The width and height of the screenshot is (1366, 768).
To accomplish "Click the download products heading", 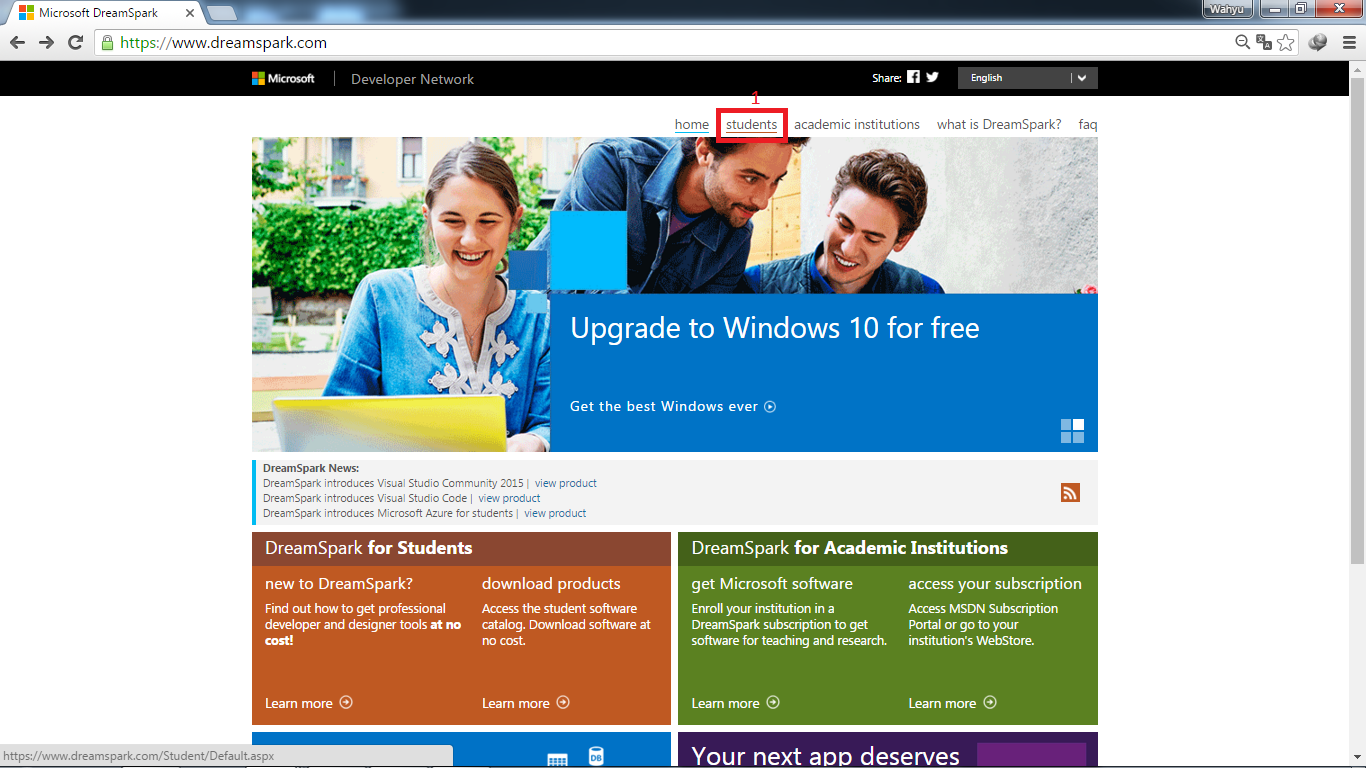I will tap(551, 584).
